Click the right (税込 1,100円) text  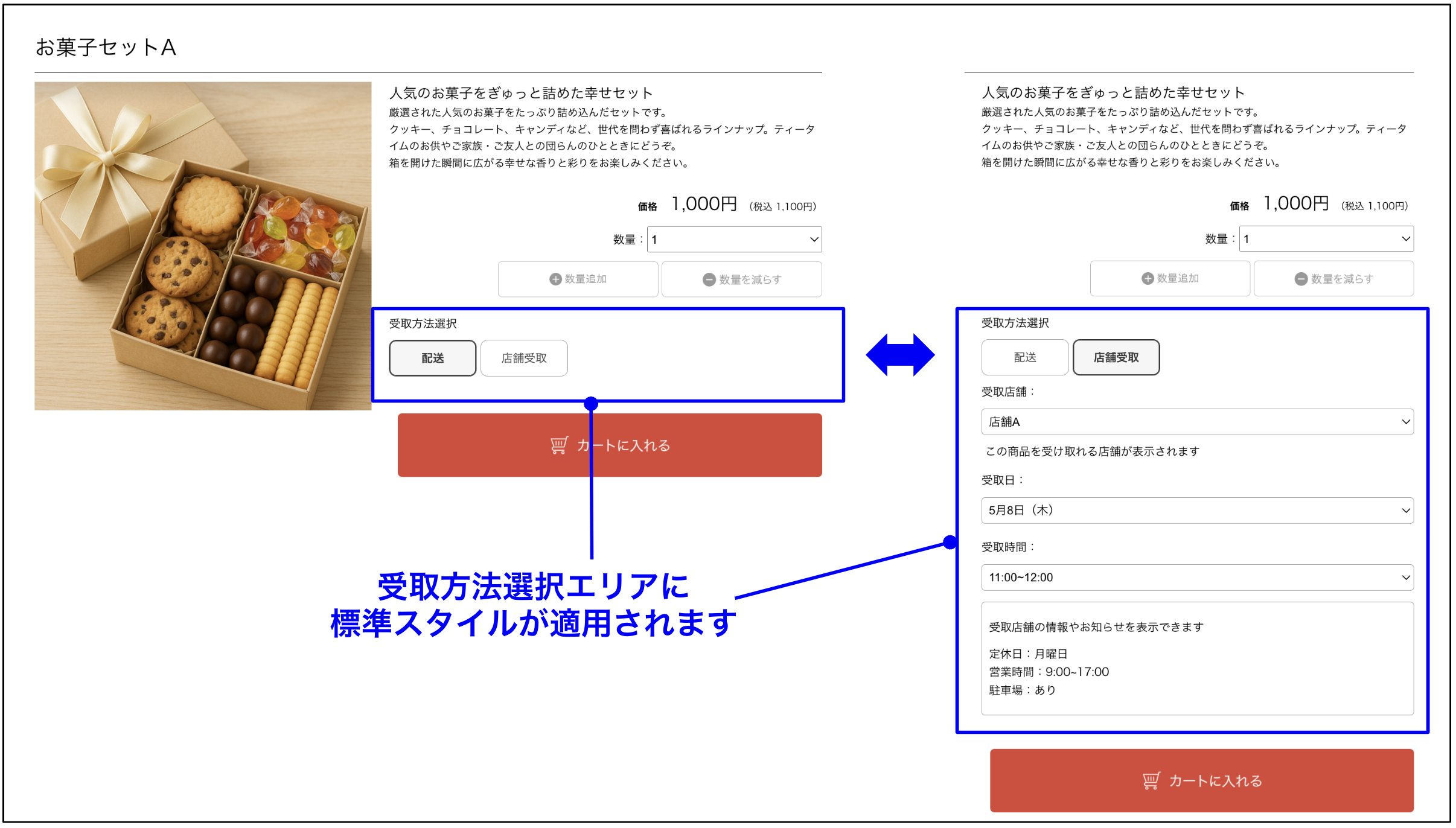point(1375,206)
